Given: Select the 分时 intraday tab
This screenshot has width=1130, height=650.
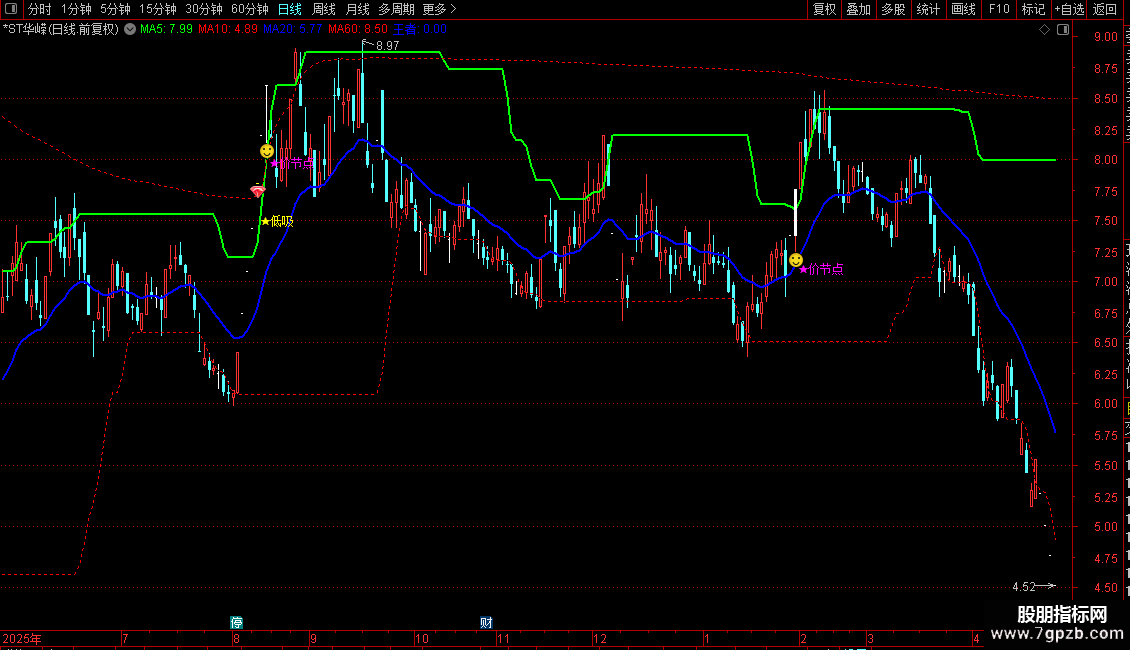Looking at the screenshot, I should pos(40,9).
